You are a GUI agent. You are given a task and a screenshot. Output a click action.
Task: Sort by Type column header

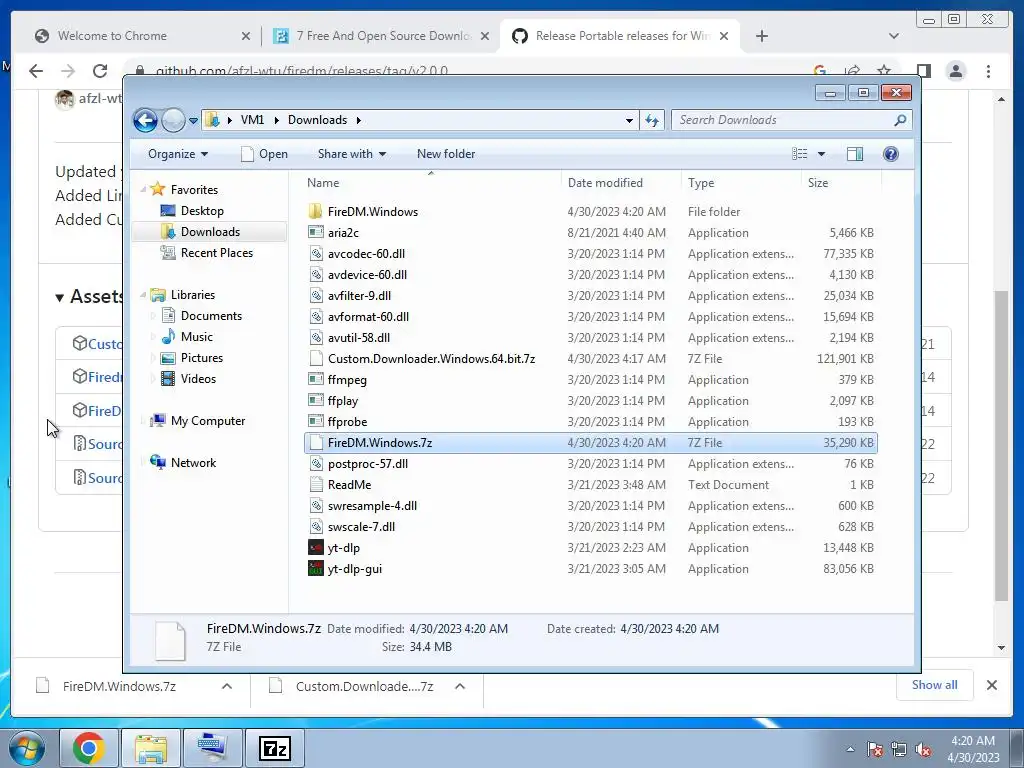[x=741, y=183]
